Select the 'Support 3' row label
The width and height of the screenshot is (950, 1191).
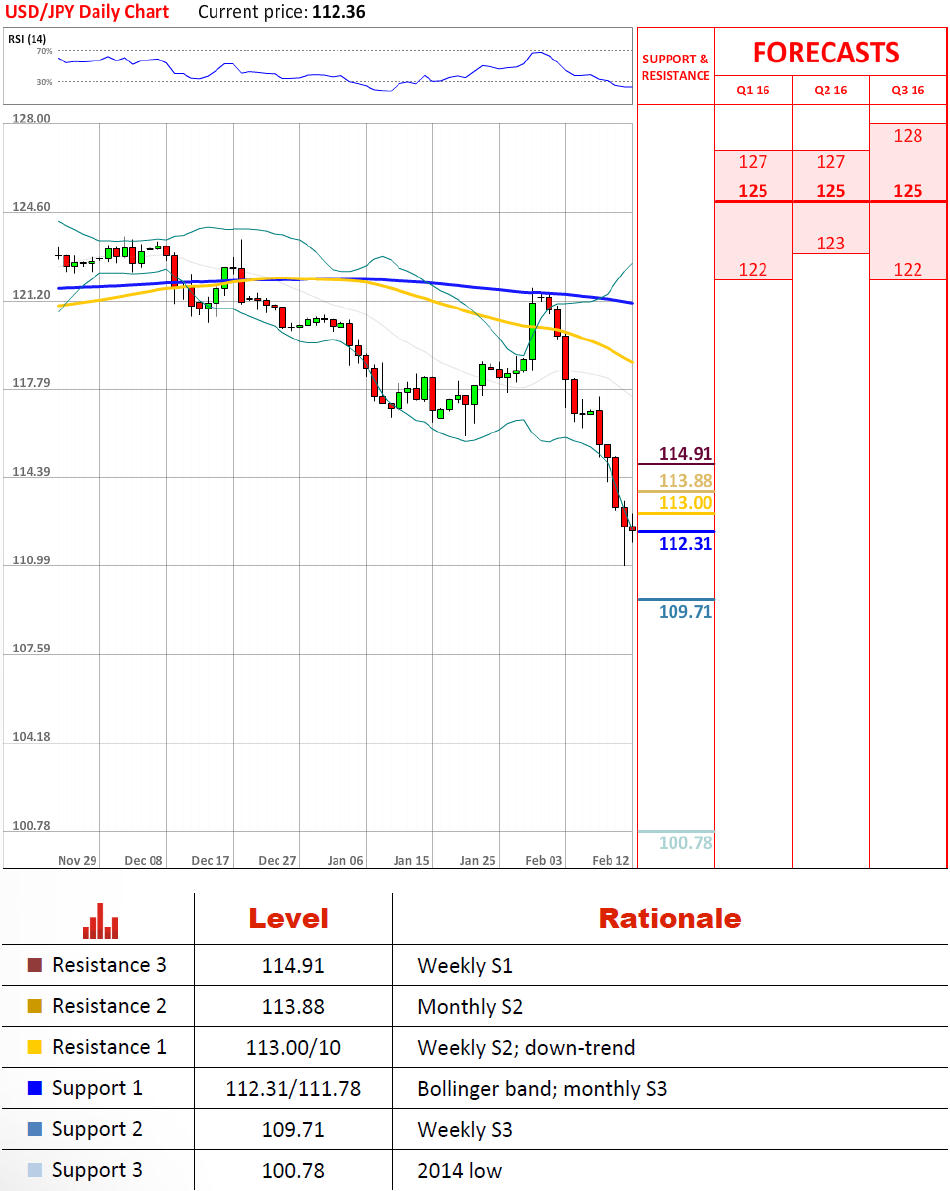tap(97, 1170)
